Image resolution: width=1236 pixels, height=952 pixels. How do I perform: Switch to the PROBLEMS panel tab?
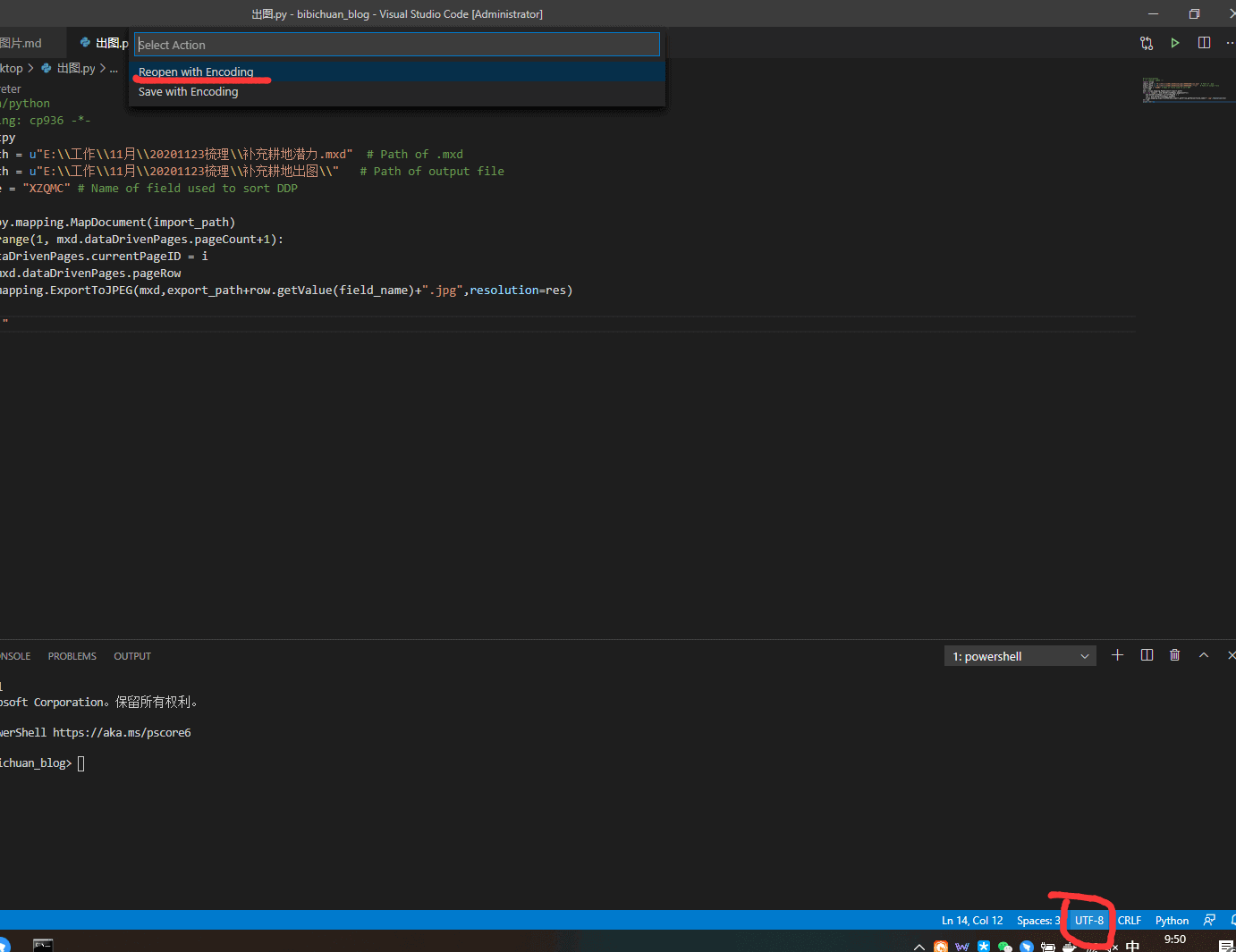pyautogui.click(x=72, y=656)
